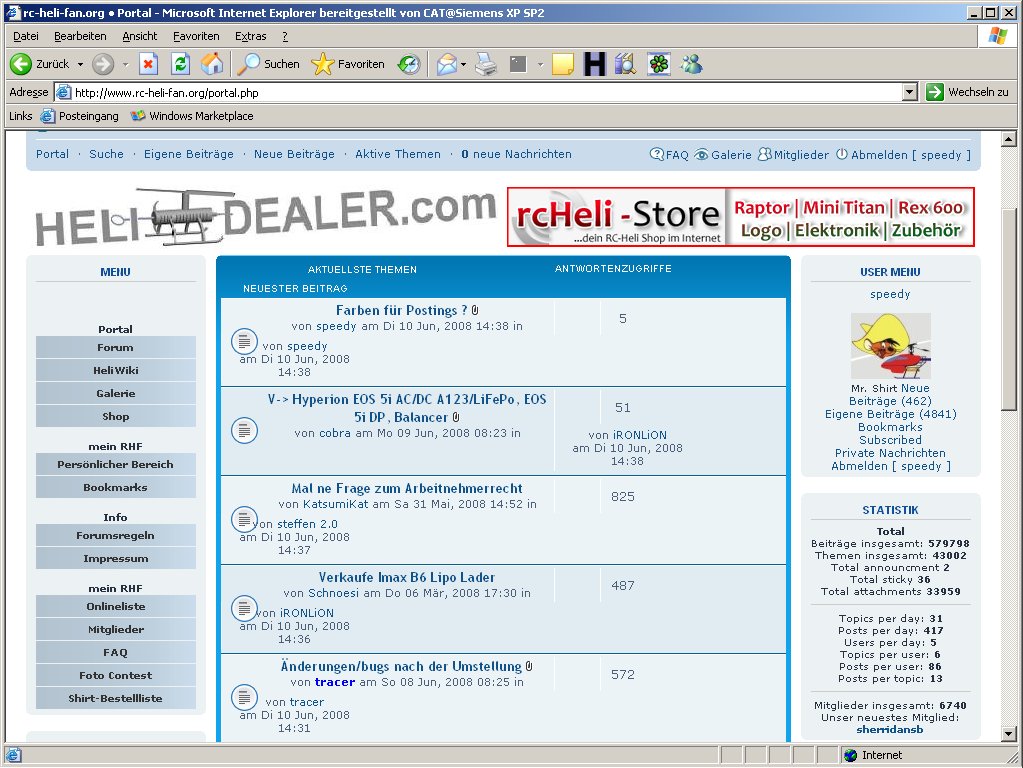Click the grey Forward arrow button
Screen dimensions: 1023x768
tap(103, 64)
